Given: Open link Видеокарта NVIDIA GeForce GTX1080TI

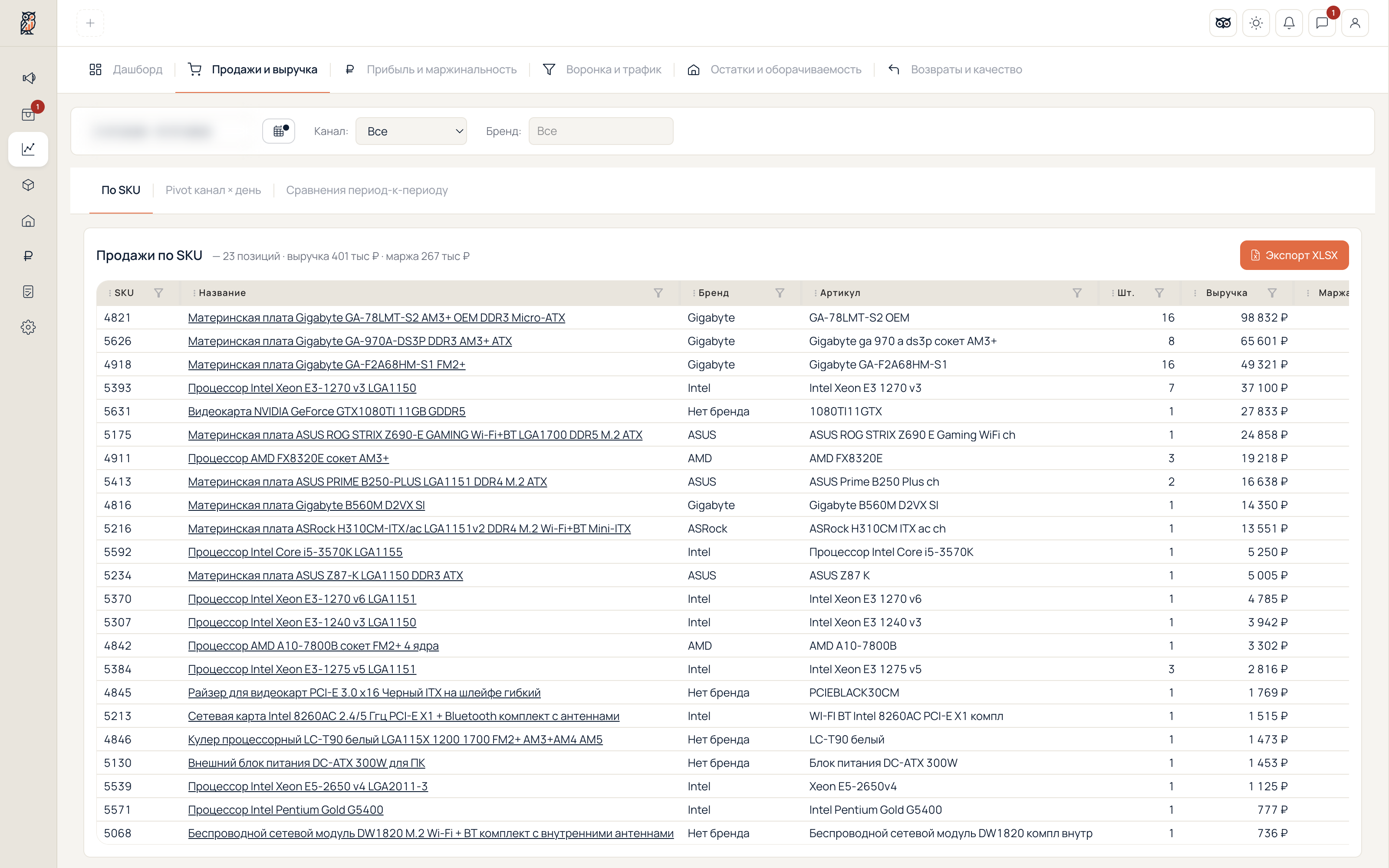Looking at the screenshot, I should [x=326, y=411].
